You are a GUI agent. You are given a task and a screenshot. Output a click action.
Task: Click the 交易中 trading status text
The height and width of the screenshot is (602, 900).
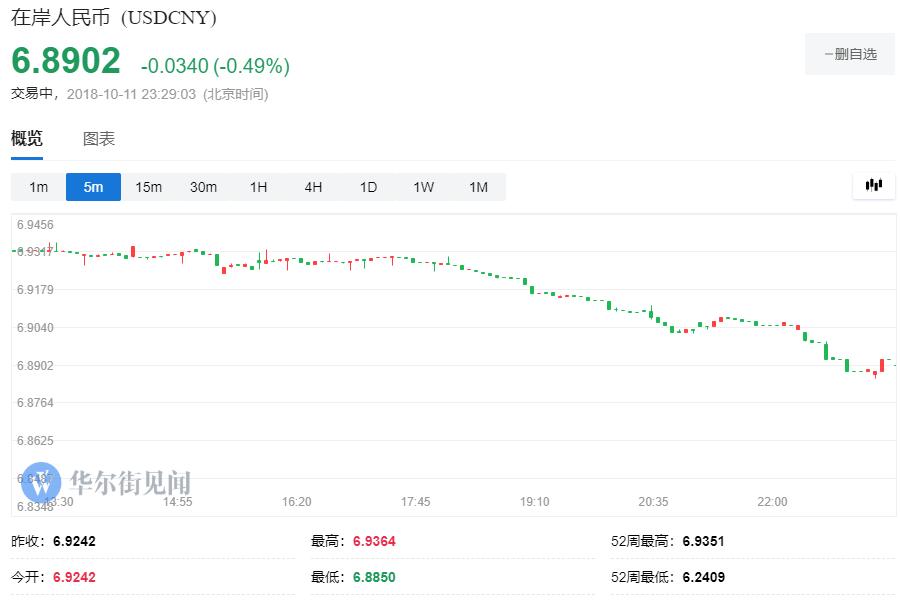pyautogui.click(x=32, y=94)
